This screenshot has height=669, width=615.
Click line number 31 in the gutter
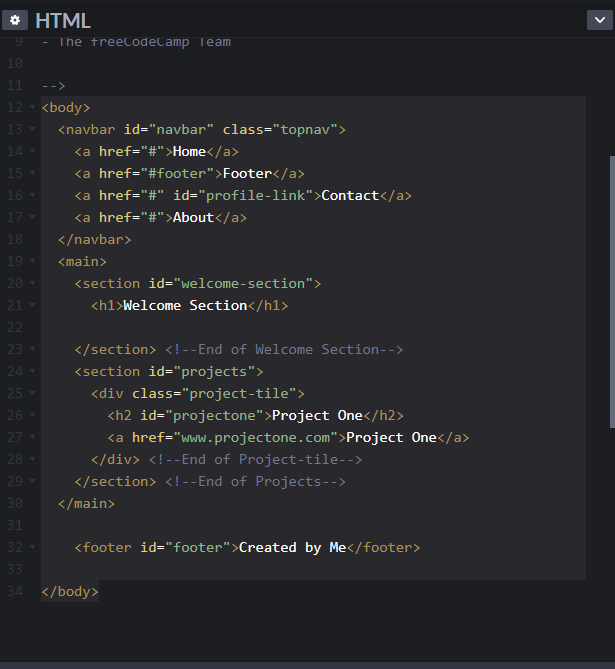click(15, 526)
